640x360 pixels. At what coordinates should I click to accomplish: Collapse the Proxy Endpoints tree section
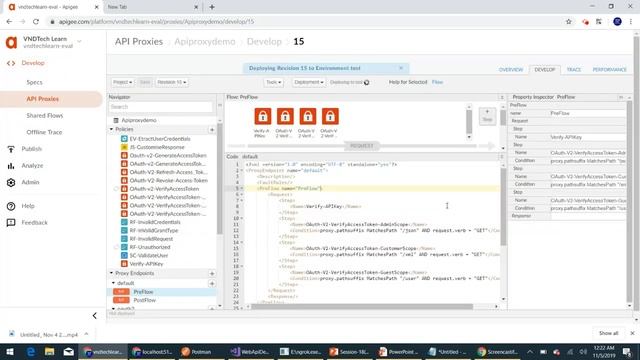[x=111, y=273]
